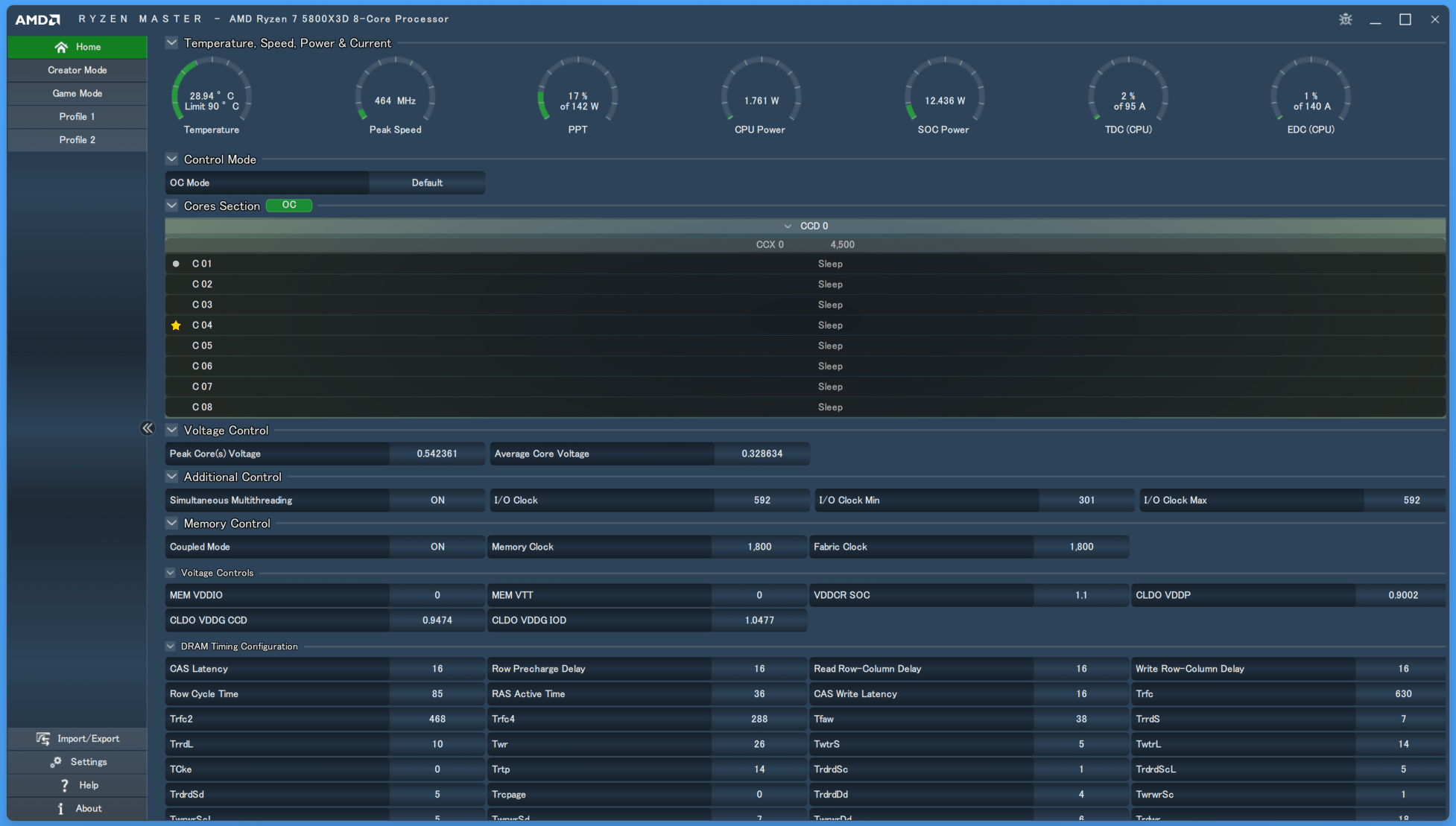This screenshot has height=826, width=1456.
Task: Click CLDO VDDG CCD value 0.9474
Action: tap(437, 620)
